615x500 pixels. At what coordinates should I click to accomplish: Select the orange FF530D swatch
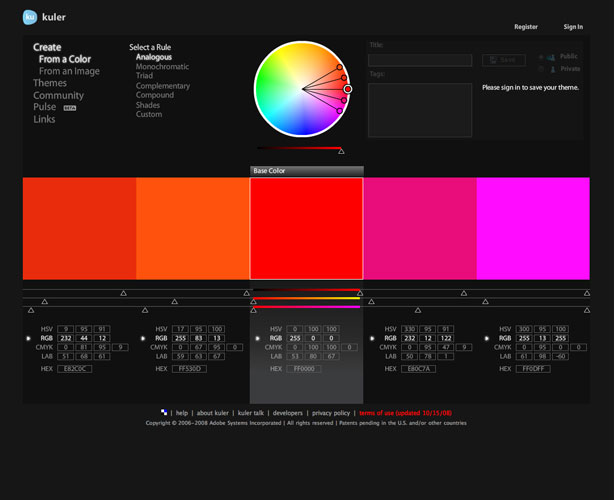[193, 228]
